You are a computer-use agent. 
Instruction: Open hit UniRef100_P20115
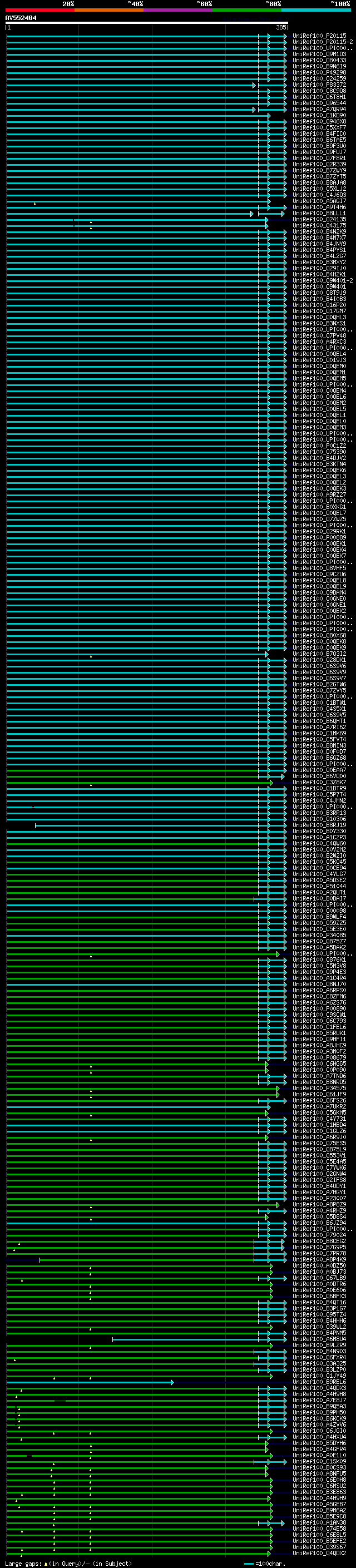coord(319,36)
